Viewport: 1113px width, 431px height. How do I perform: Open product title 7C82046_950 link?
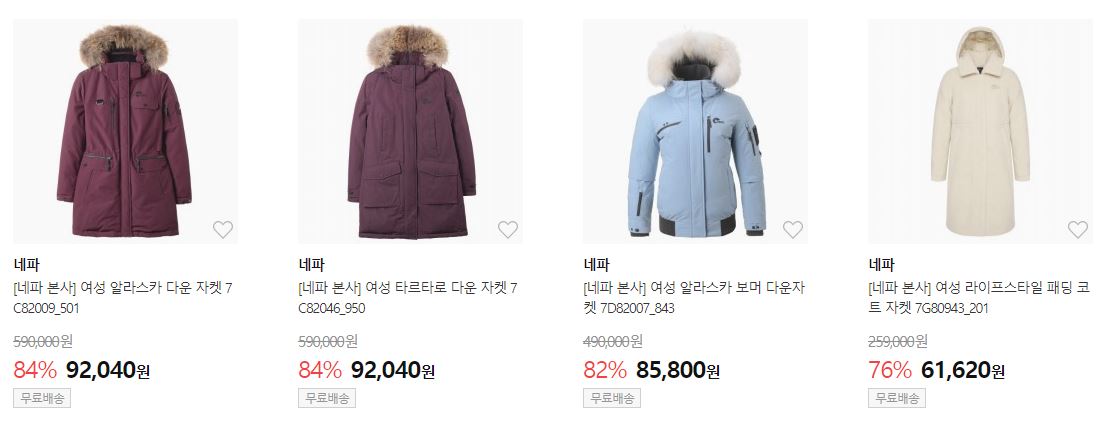[408, 298]
